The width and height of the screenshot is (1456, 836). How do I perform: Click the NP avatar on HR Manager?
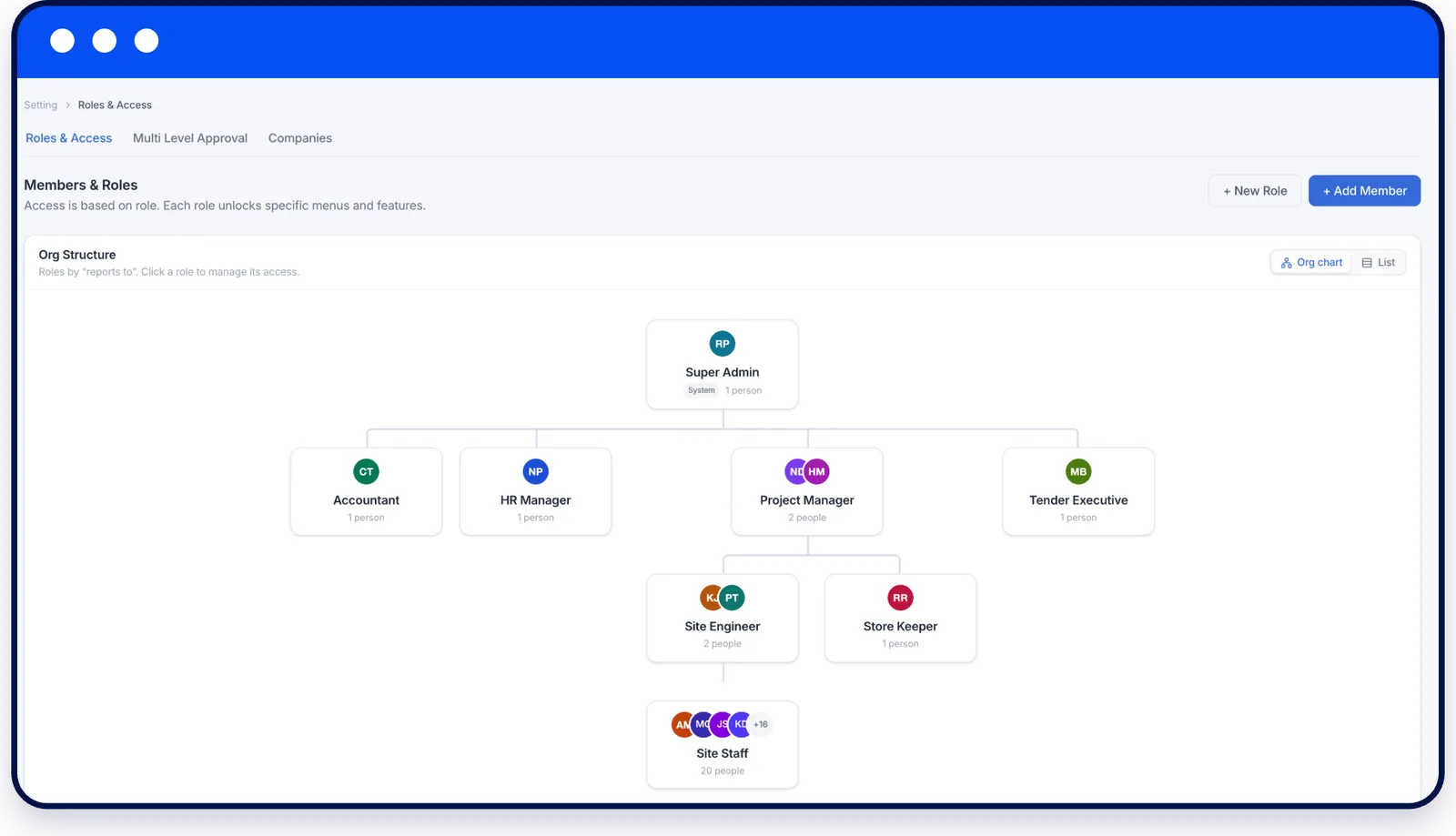(536, 471)
